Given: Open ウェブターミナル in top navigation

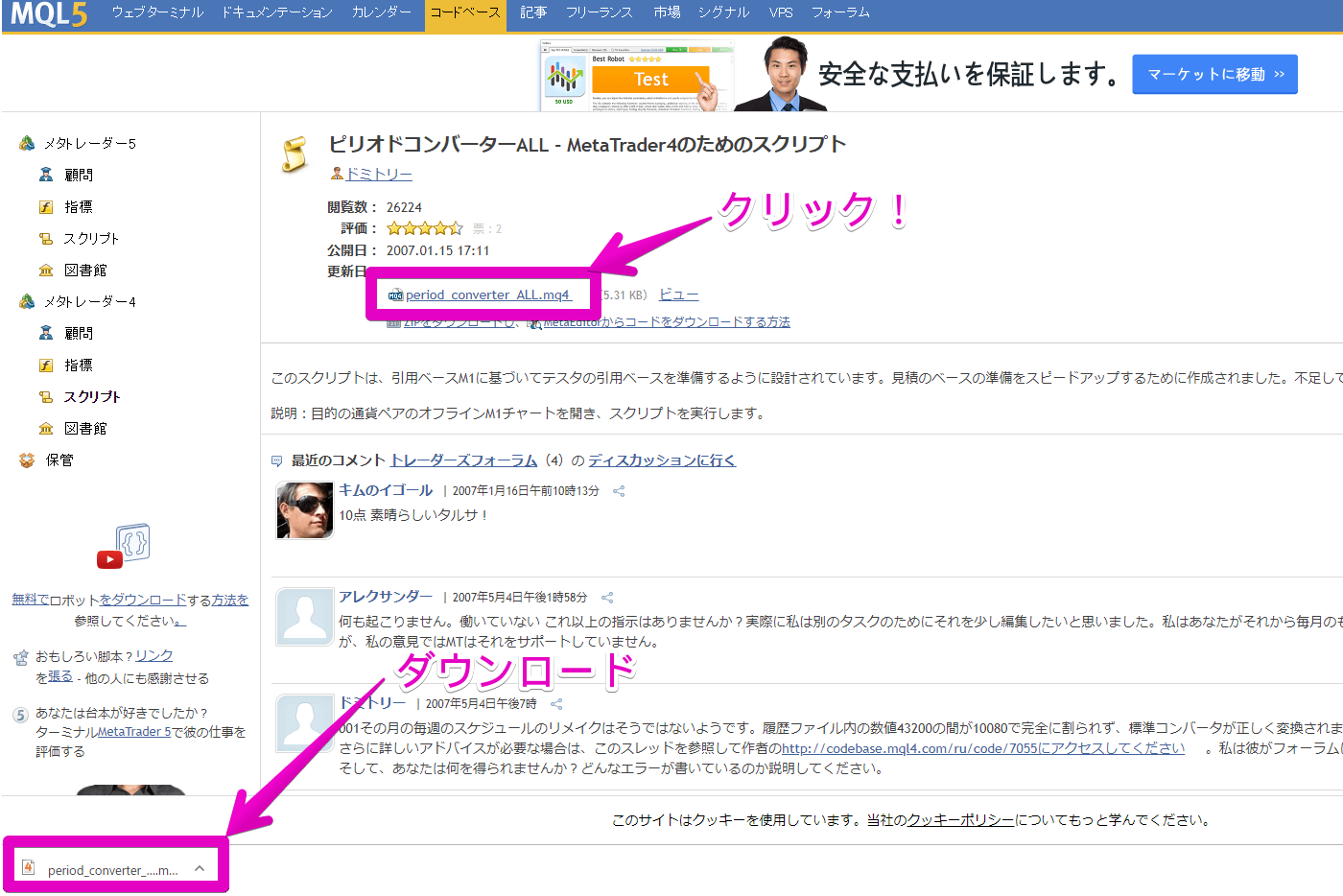Looking at the screenshot, I should pyautogui.click(x=157, y=12).
